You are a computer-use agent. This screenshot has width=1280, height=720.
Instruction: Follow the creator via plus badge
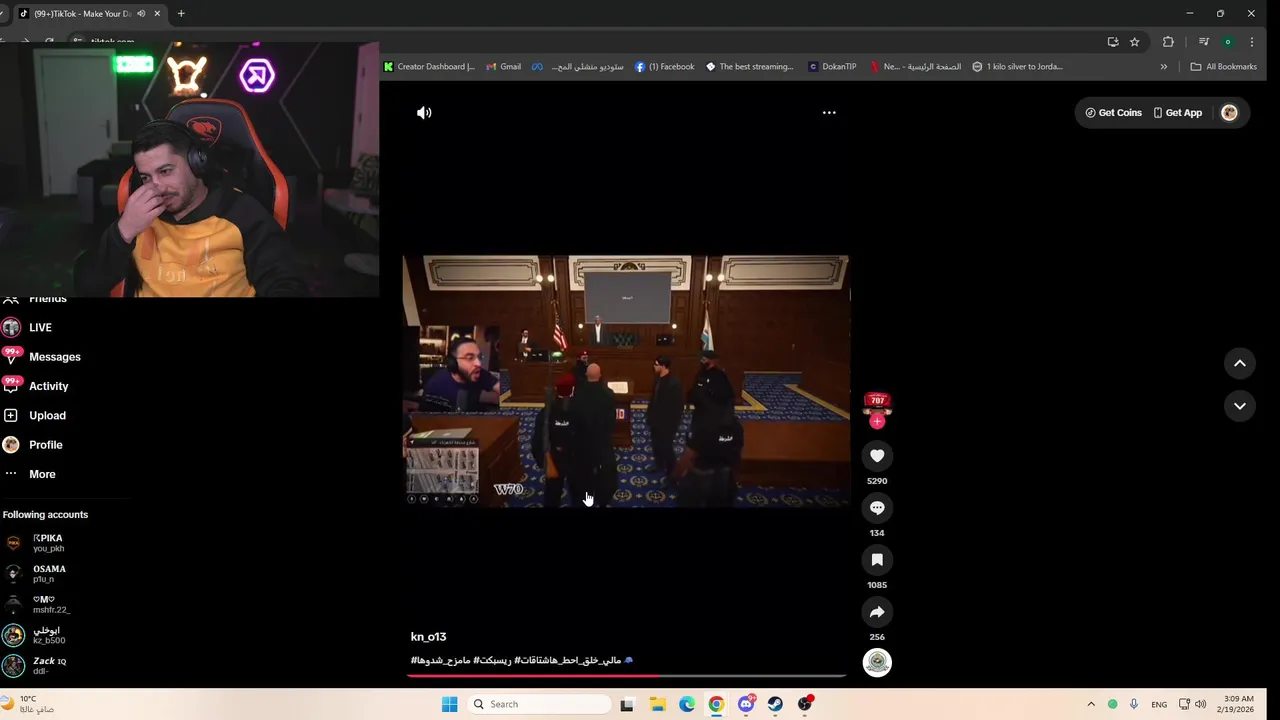[877, 421]
